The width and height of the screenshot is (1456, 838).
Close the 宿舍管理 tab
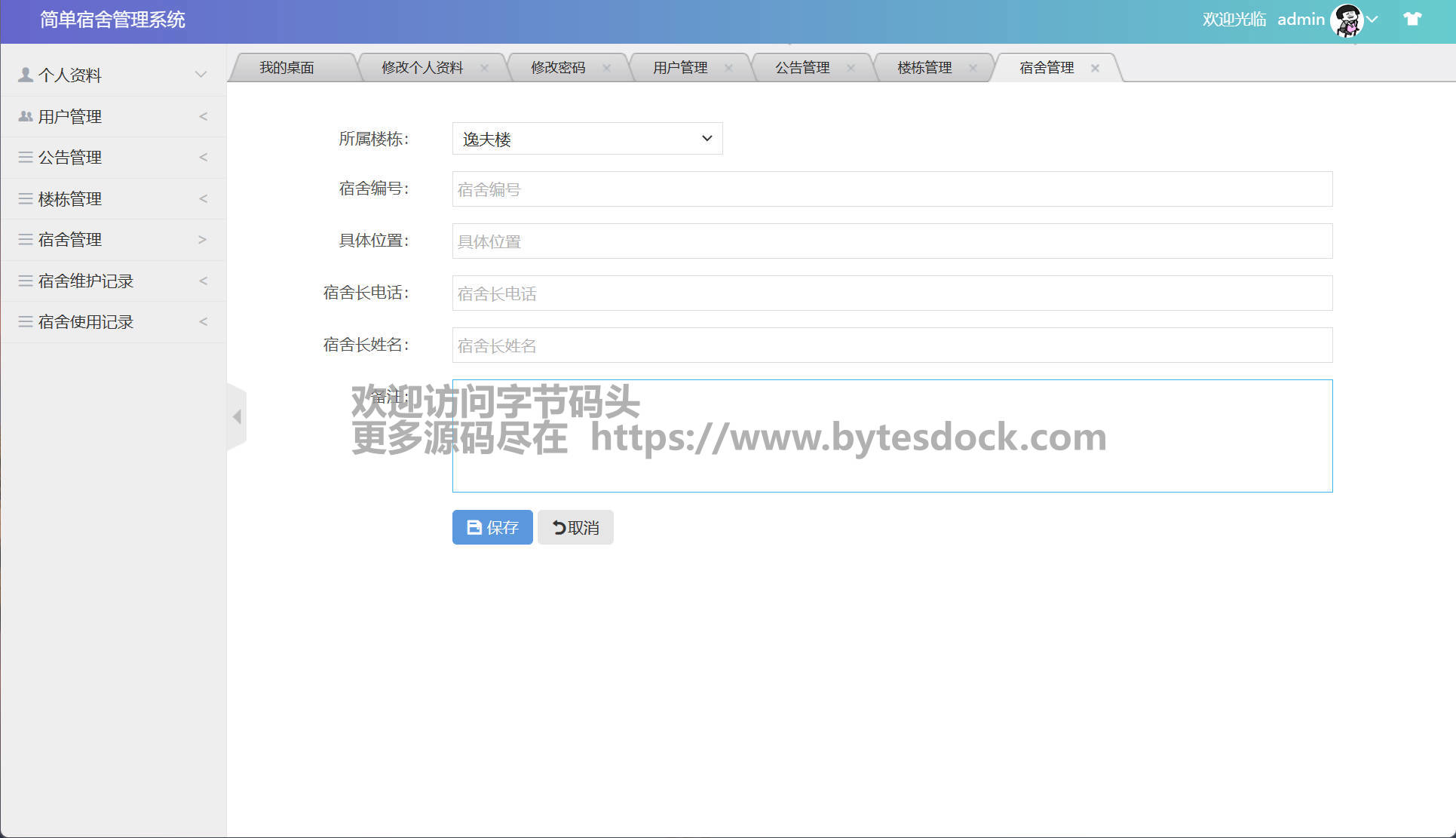1095,68
